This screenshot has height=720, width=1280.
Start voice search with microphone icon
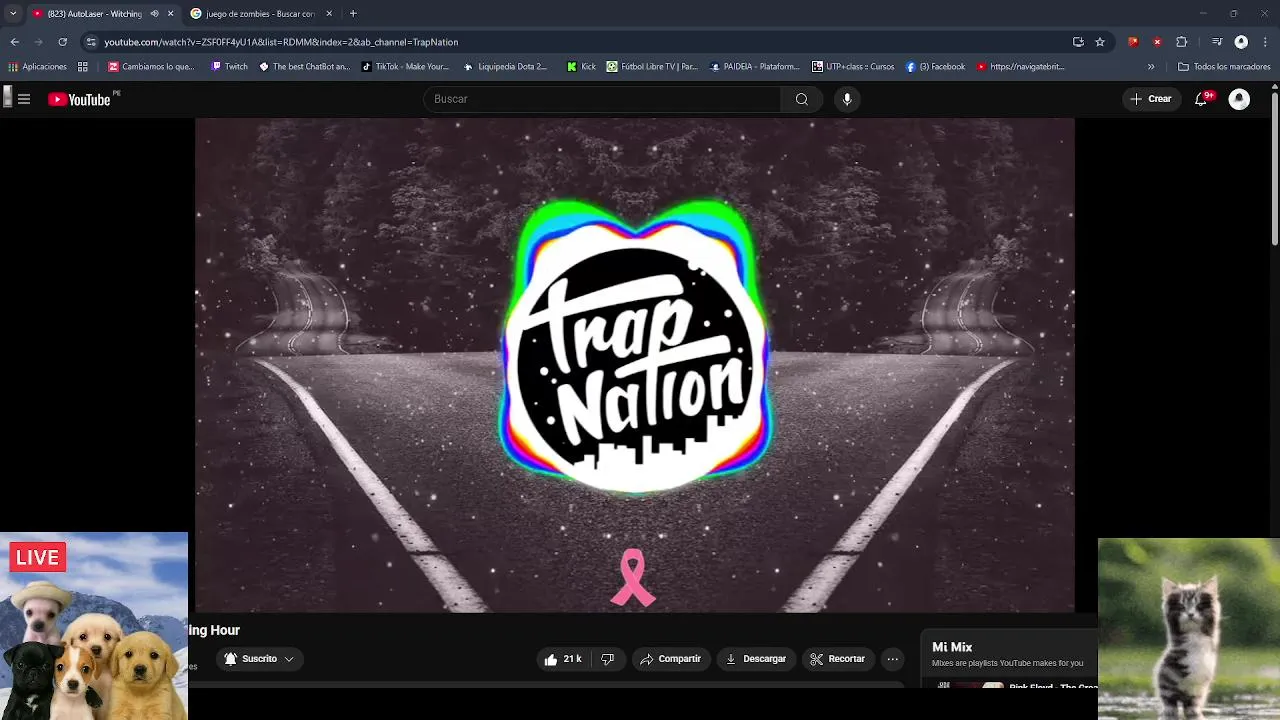coord(847,99)
